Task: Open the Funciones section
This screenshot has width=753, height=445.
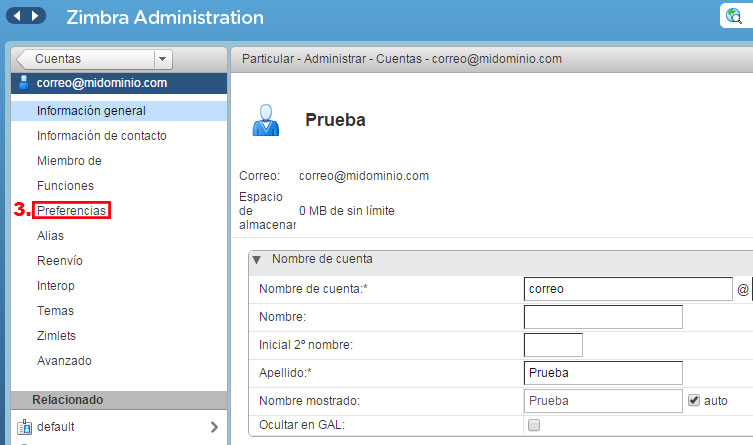Action: tap(65, 186)
